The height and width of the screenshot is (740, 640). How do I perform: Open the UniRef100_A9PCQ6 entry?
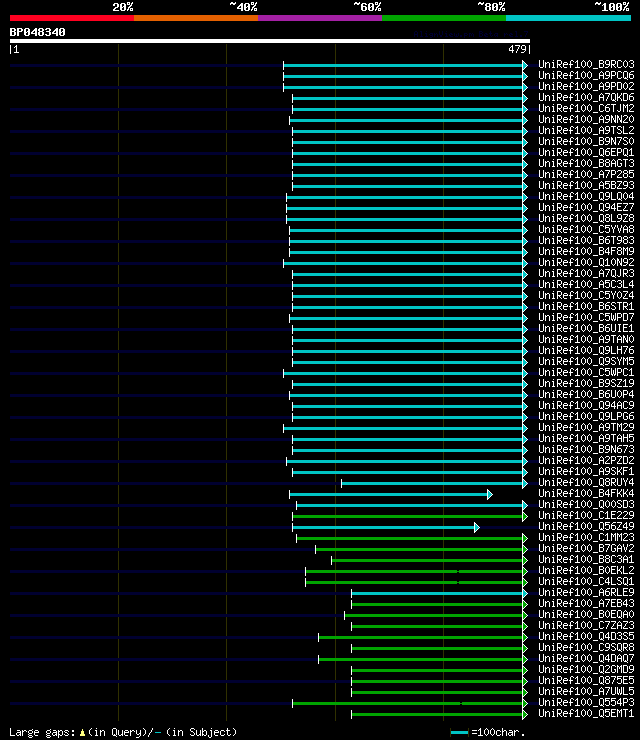pos(586,76)
